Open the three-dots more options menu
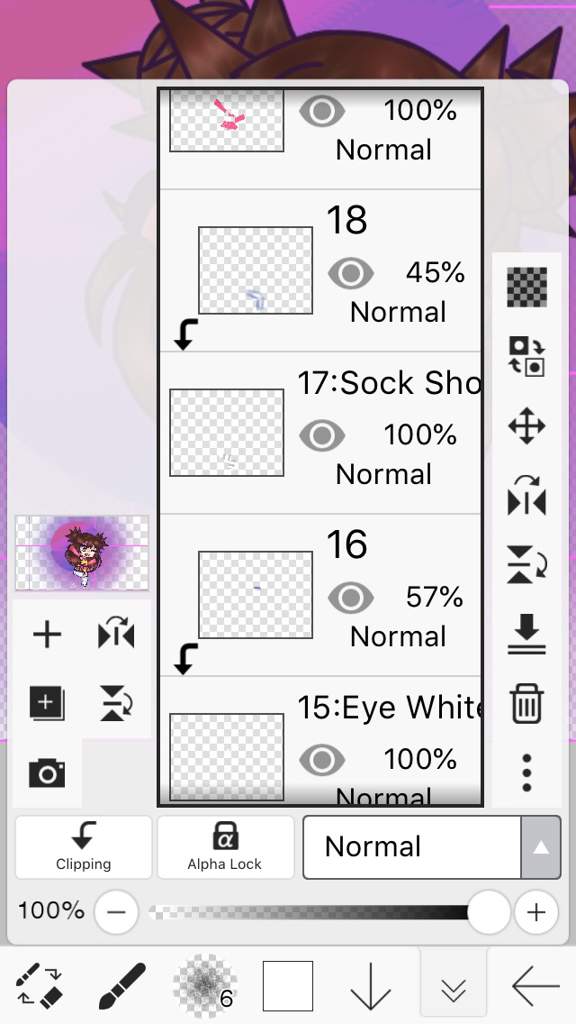576x1024 pixels. point(527,773)
